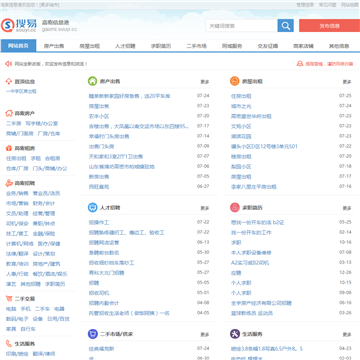Open the 急聘前台数名 job listing
Screen dimensions: 360x360
[104, 253]
